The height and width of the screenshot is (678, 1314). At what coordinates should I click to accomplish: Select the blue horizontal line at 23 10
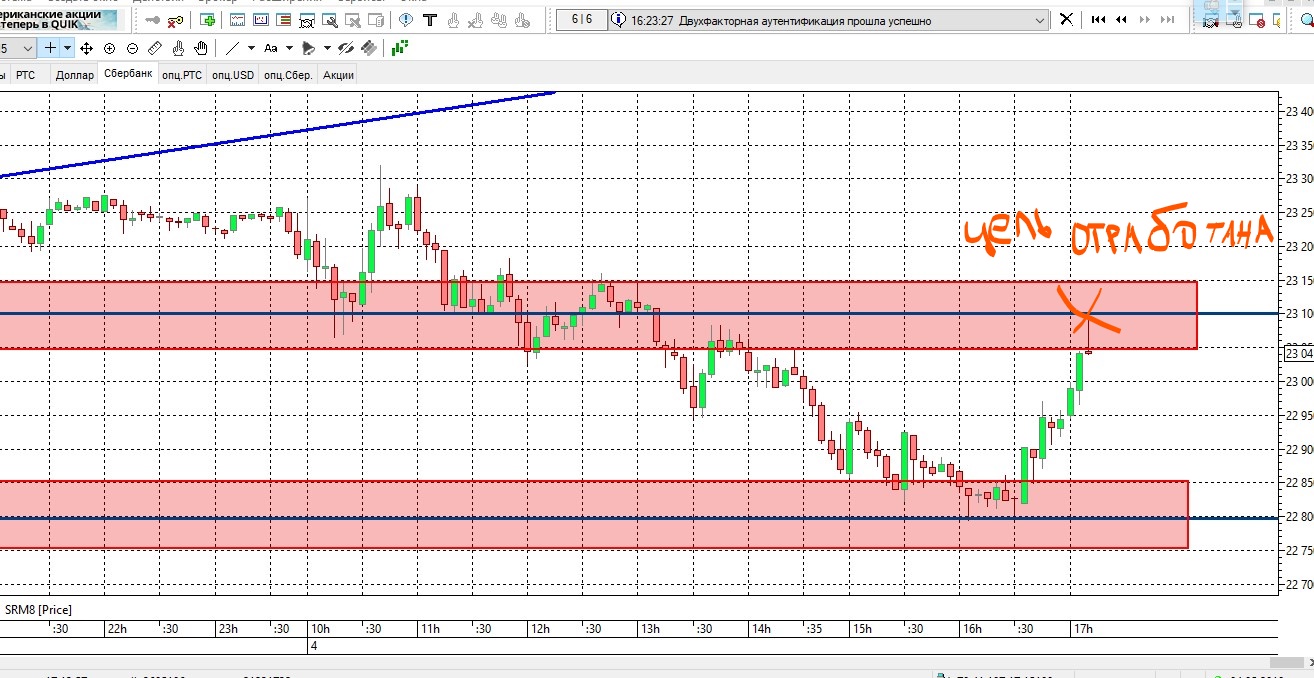640,314
